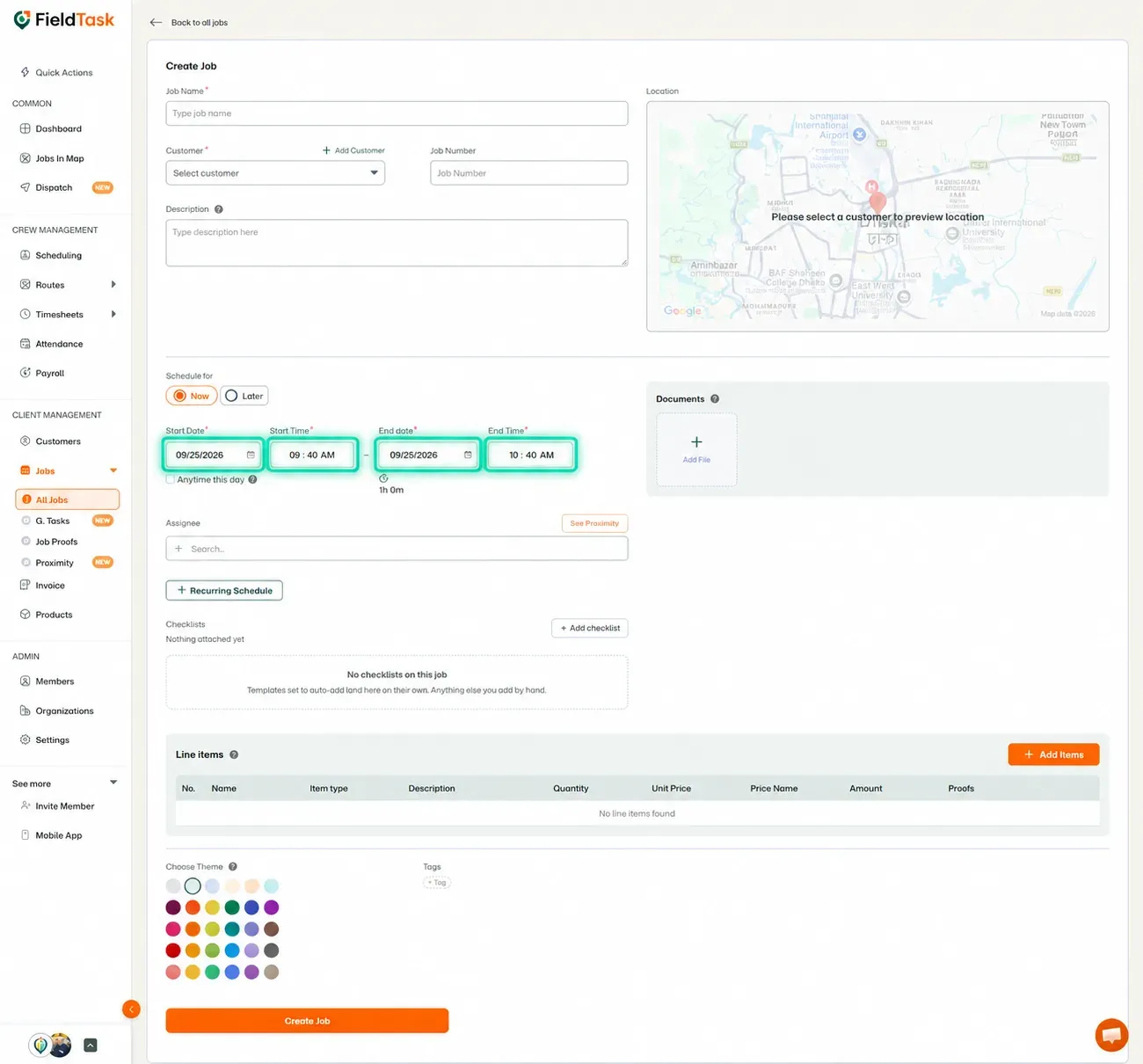Click the End Time field
Screen dimensions: 1143x1064
coord(531,455)
